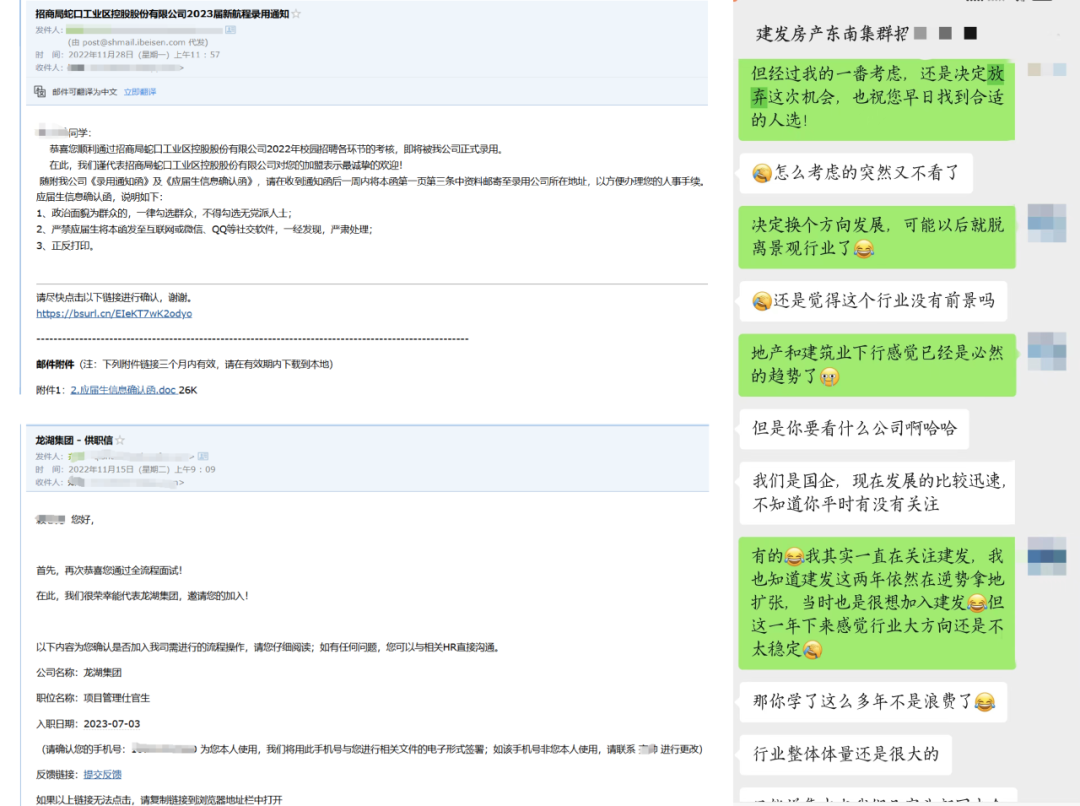Viewport: 1080px width, 806px height.
Task: Click message 还是觉得这个行业没有前景吗
Action: pos(873,301)
